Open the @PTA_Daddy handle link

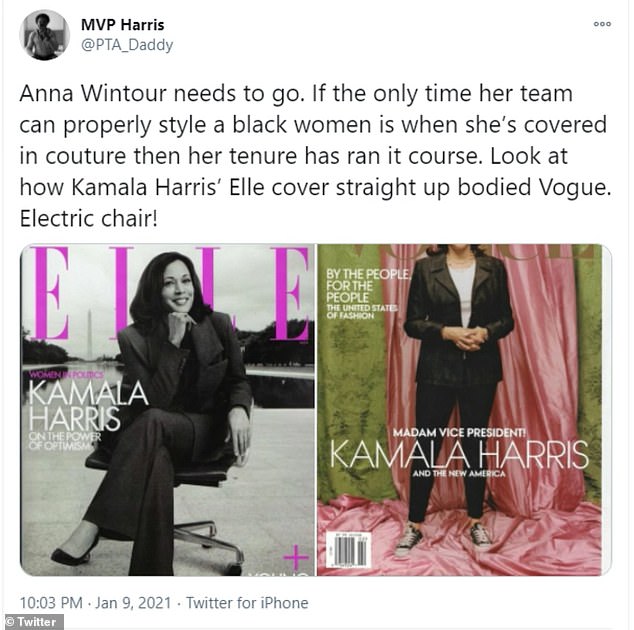[x=127, y=45]
